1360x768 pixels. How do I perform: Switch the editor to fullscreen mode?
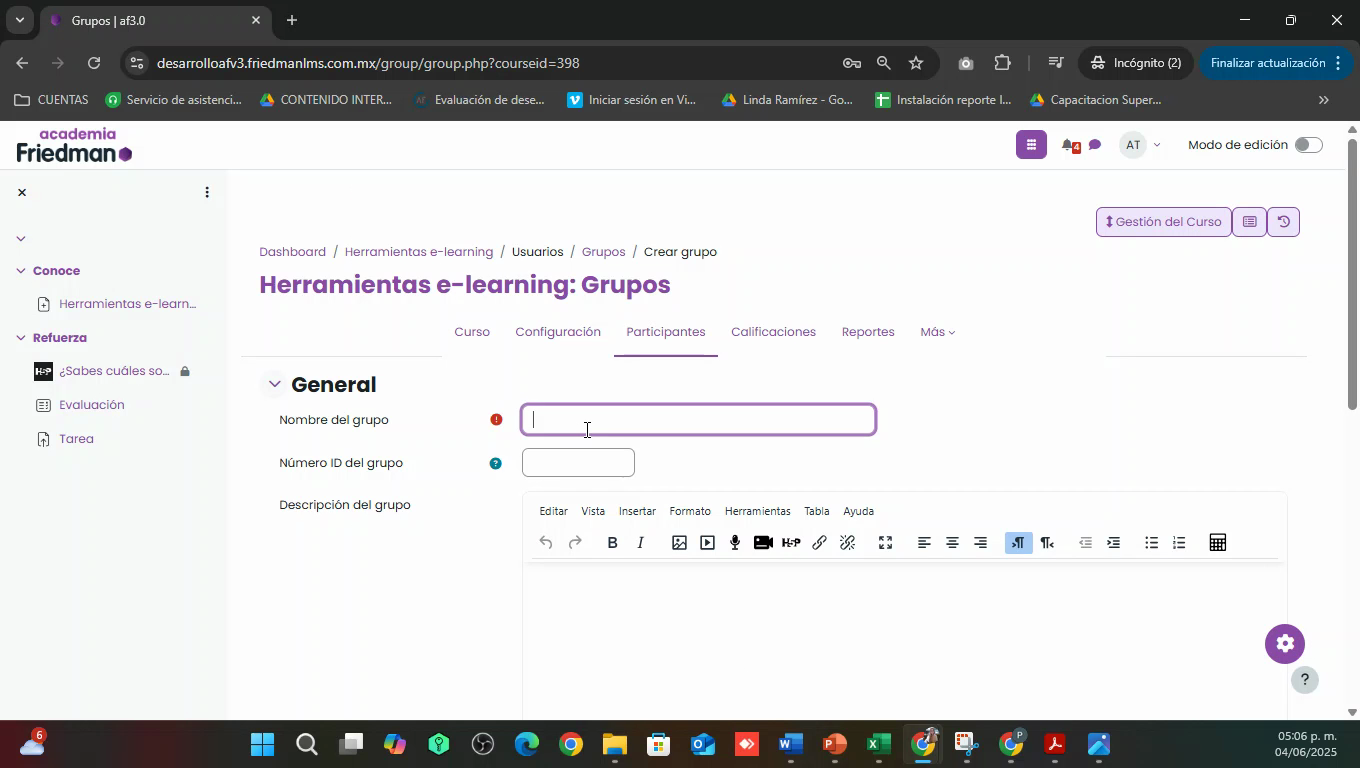(885, 543)
